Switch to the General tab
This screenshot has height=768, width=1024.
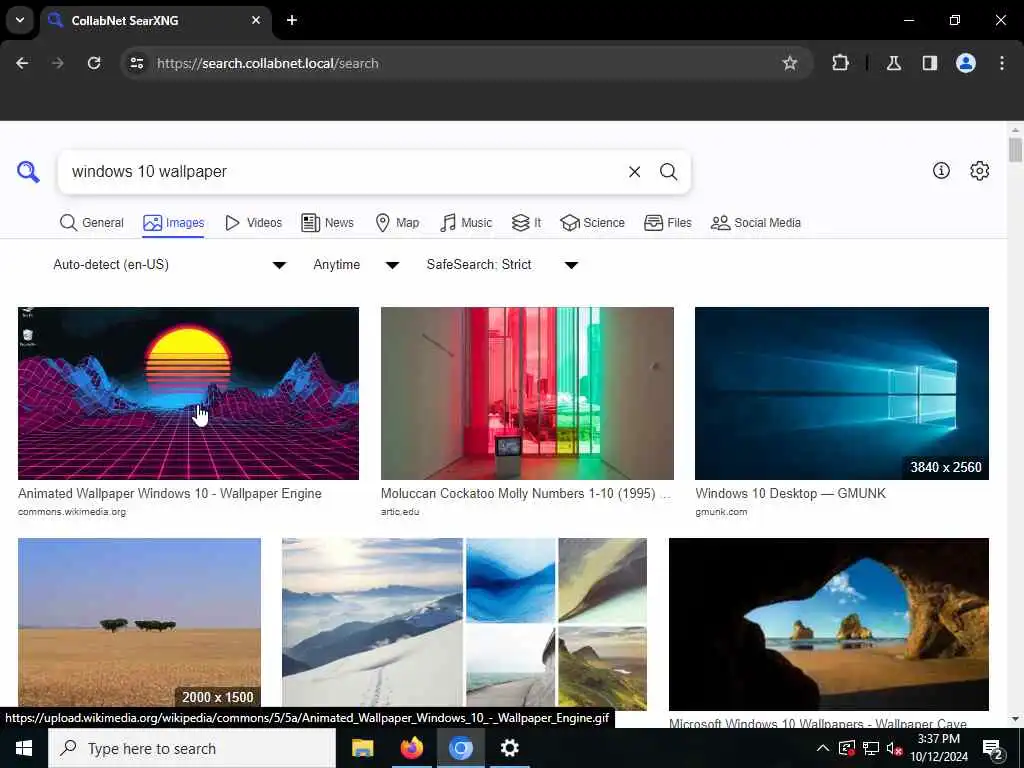[x=91, y=223]
